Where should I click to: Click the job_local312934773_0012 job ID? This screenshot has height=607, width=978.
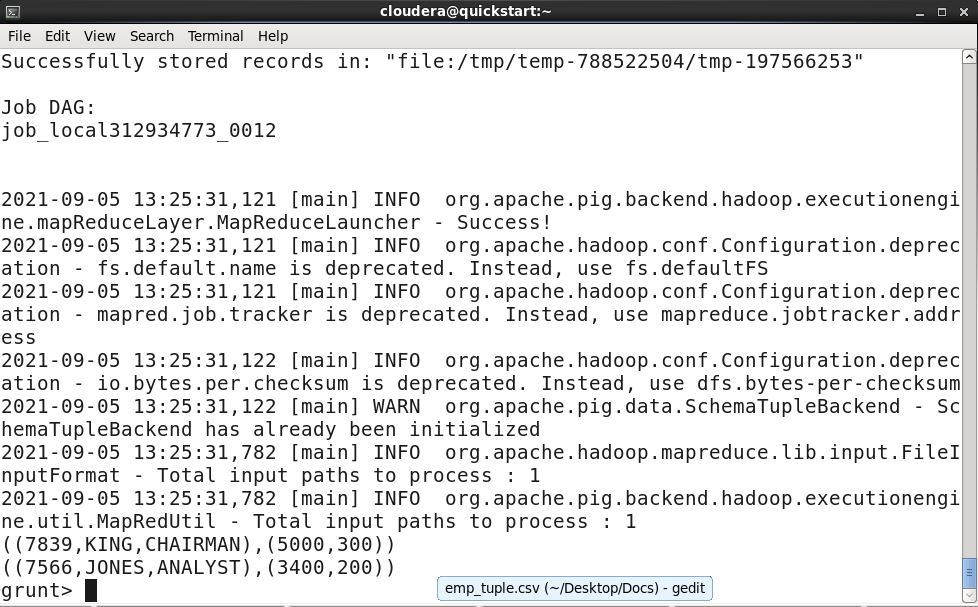139,130
